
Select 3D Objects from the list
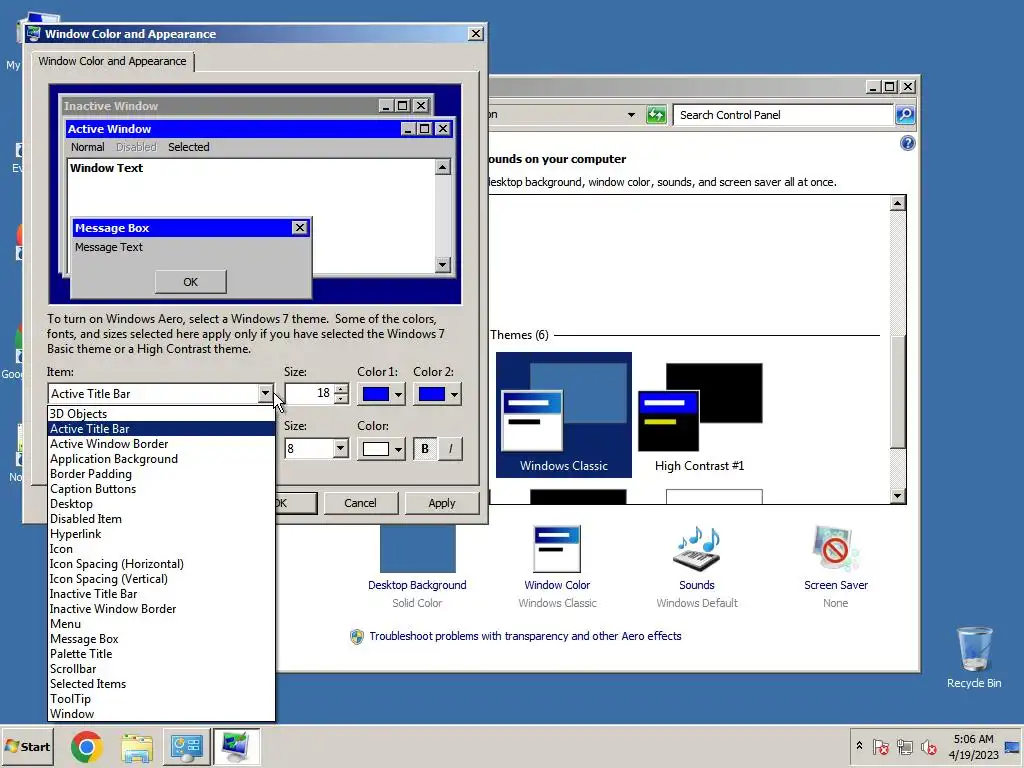pyautogui.click(x=161, y=414)
